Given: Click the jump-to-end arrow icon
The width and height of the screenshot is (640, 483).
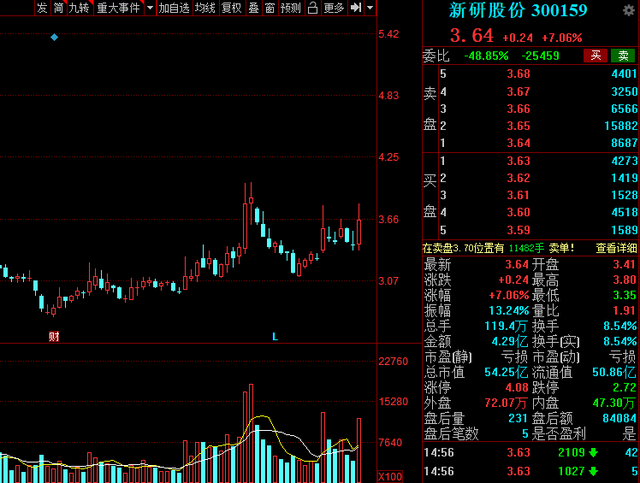Looking at the screenshot, I should (356, 8).
